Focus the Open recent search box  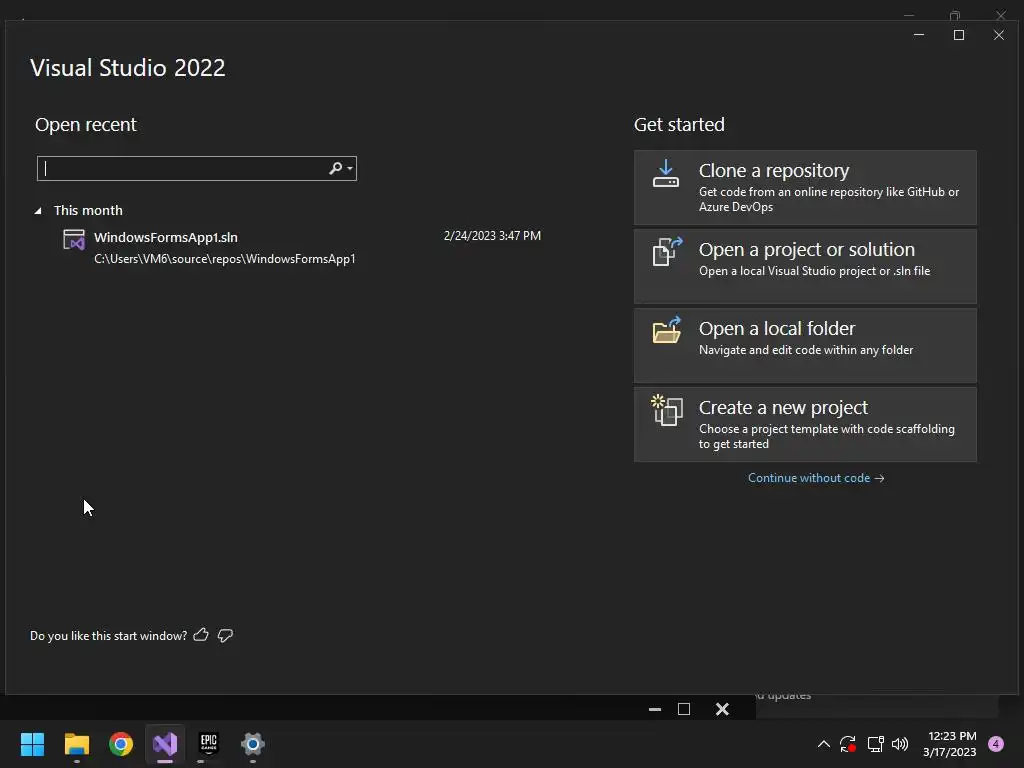click(x=197, y=168)
